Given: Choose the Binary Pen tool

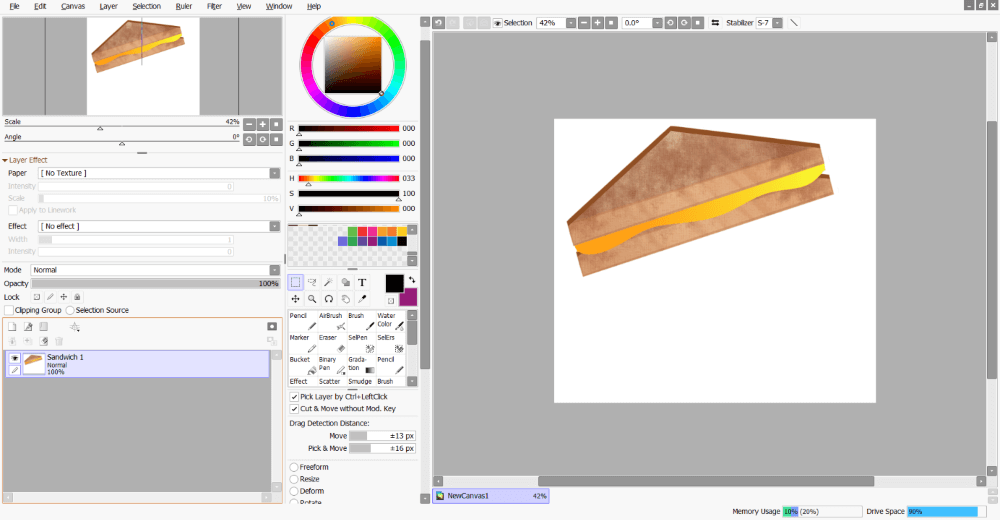Looking at the screenshot, I should coord(332,365).
